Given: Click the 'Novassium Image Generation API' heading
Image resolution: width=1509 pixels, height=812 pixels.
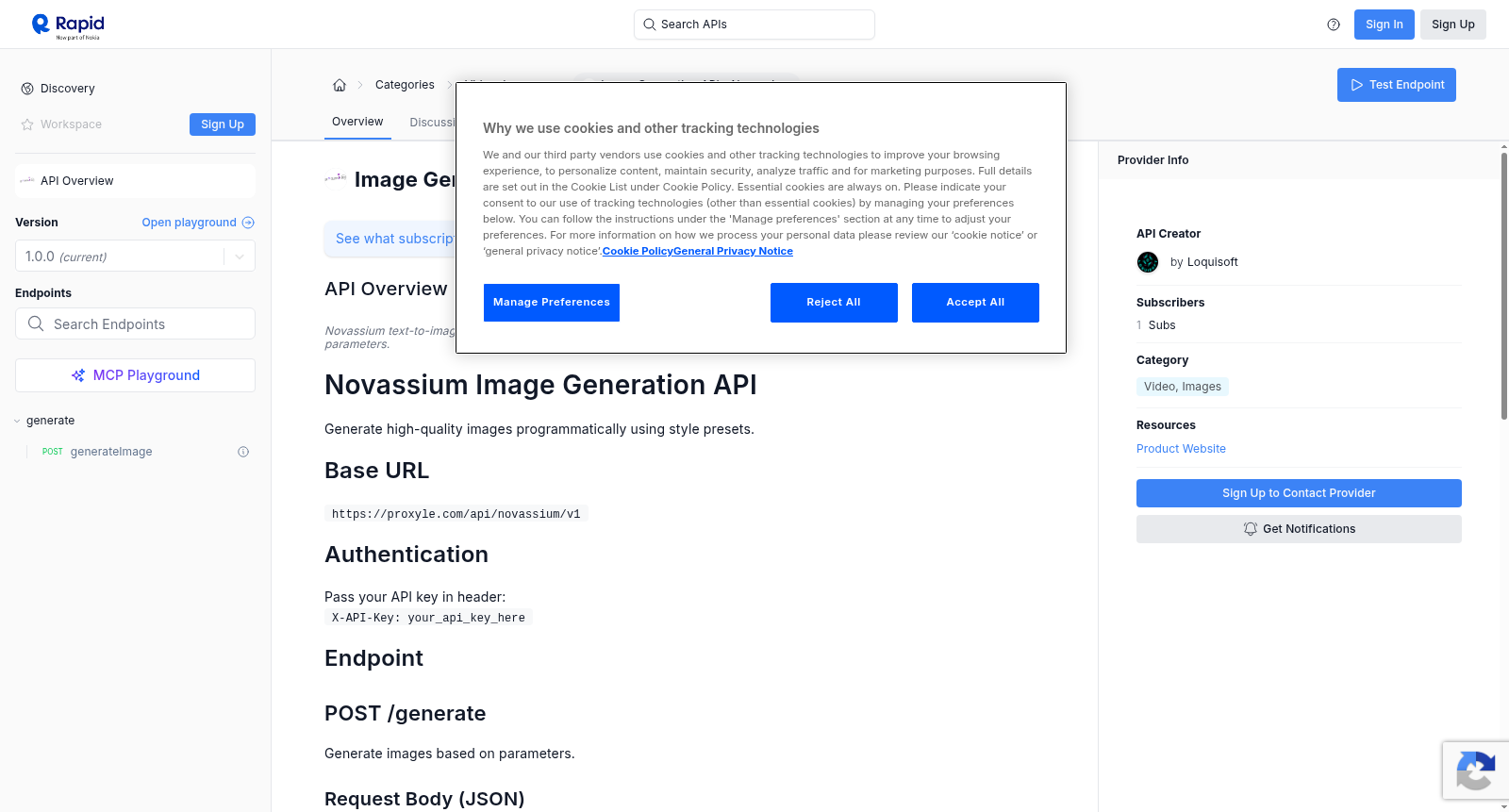Looking at the screenshot, I should [x=540, y=385].
